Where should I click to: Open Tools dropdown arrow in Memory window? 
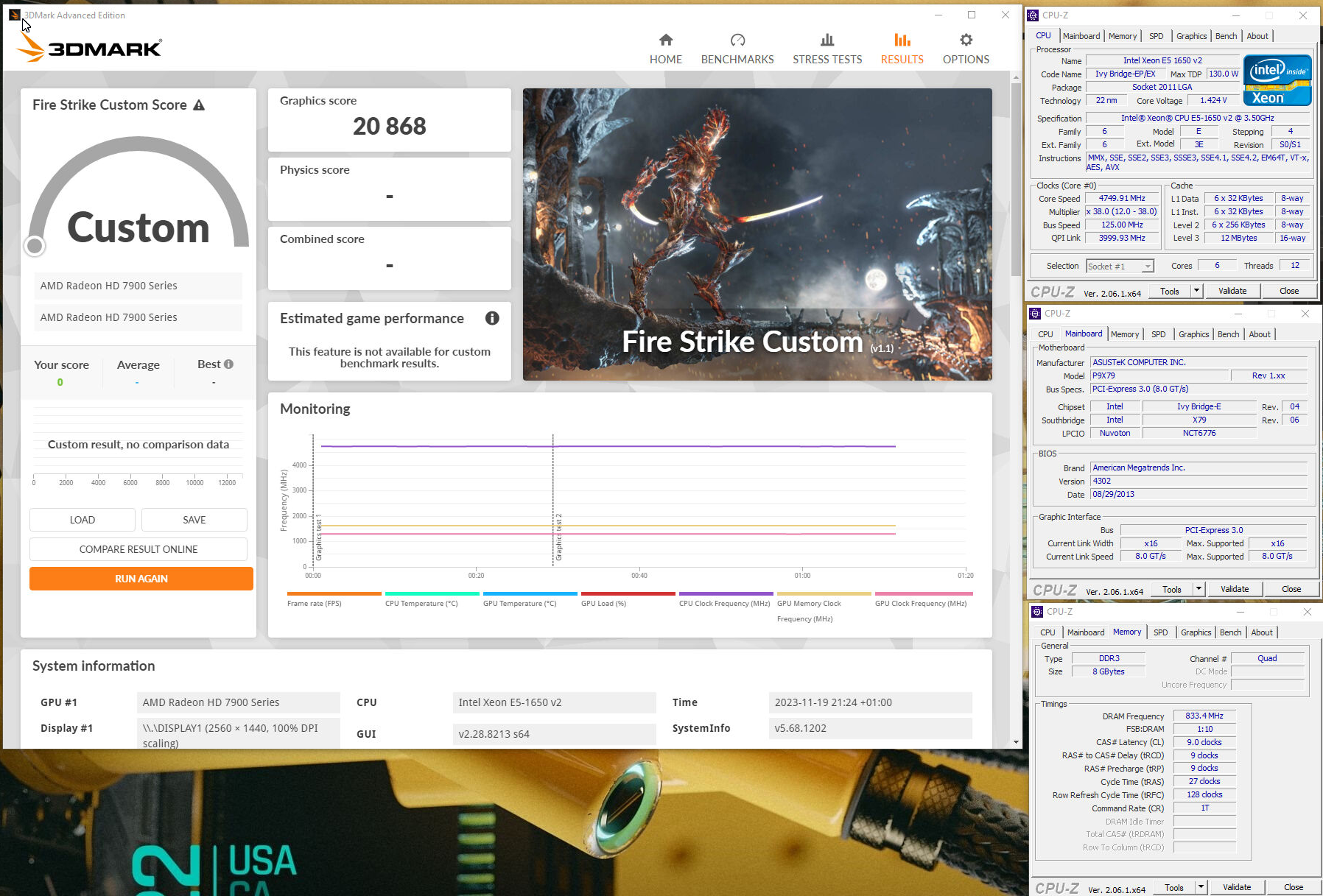(x=1201, y=887)
